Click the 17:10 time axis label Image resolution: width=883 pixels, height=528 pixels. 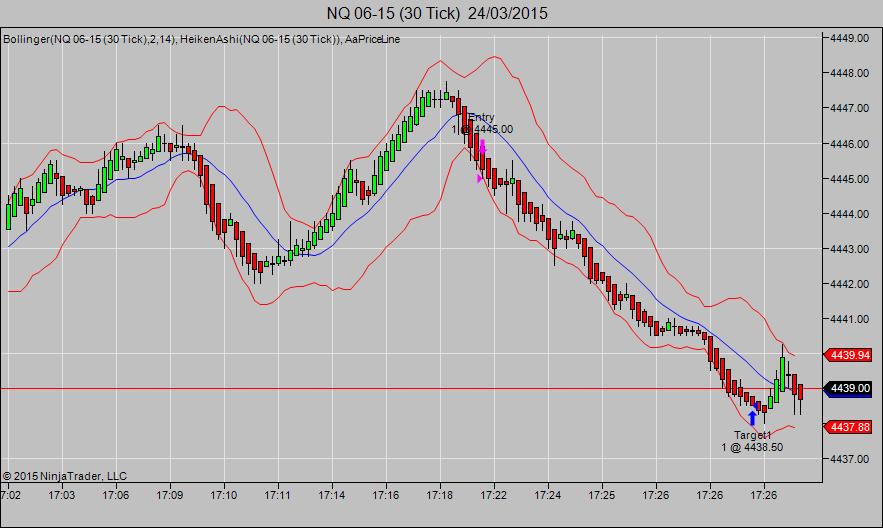[224, 495]
